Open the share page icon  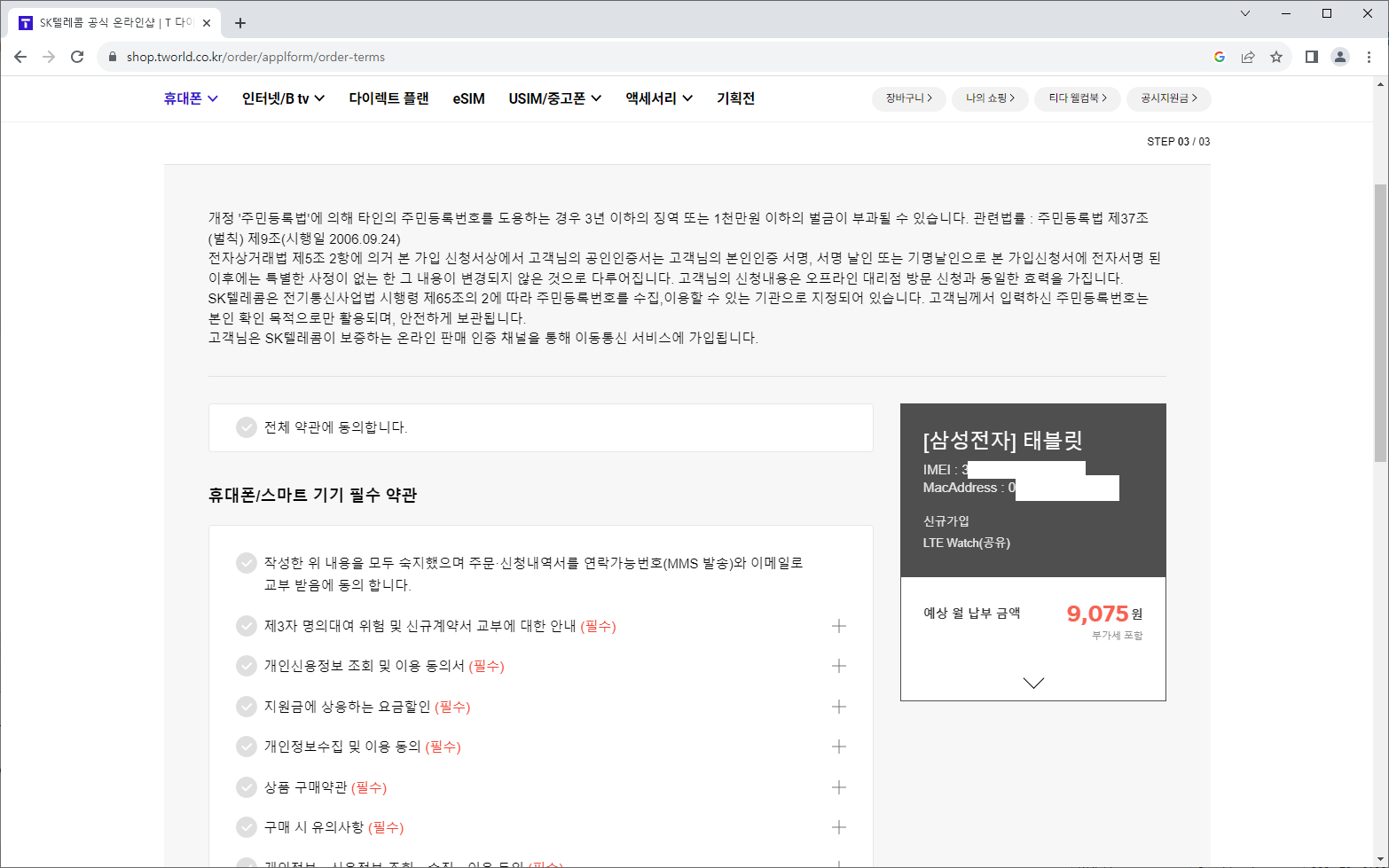tap(1248, 57)
